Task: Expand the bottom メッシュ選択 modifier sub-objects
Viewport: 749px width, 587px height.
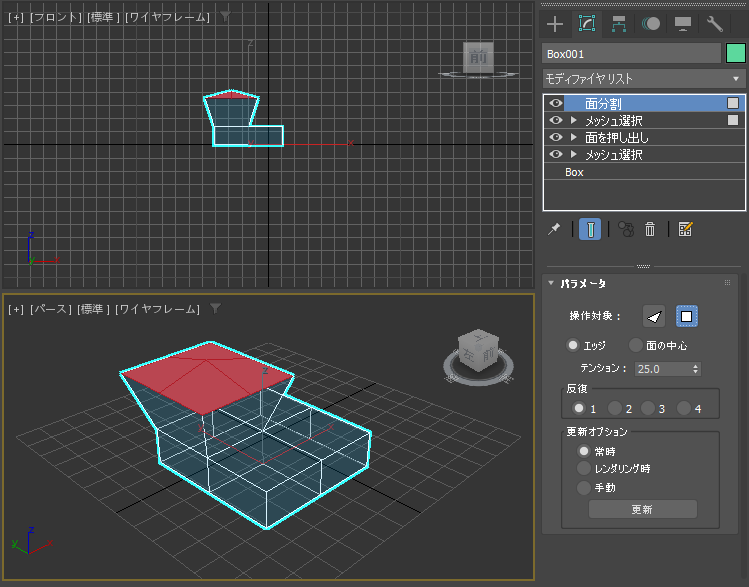Action: tap(574, 155)
